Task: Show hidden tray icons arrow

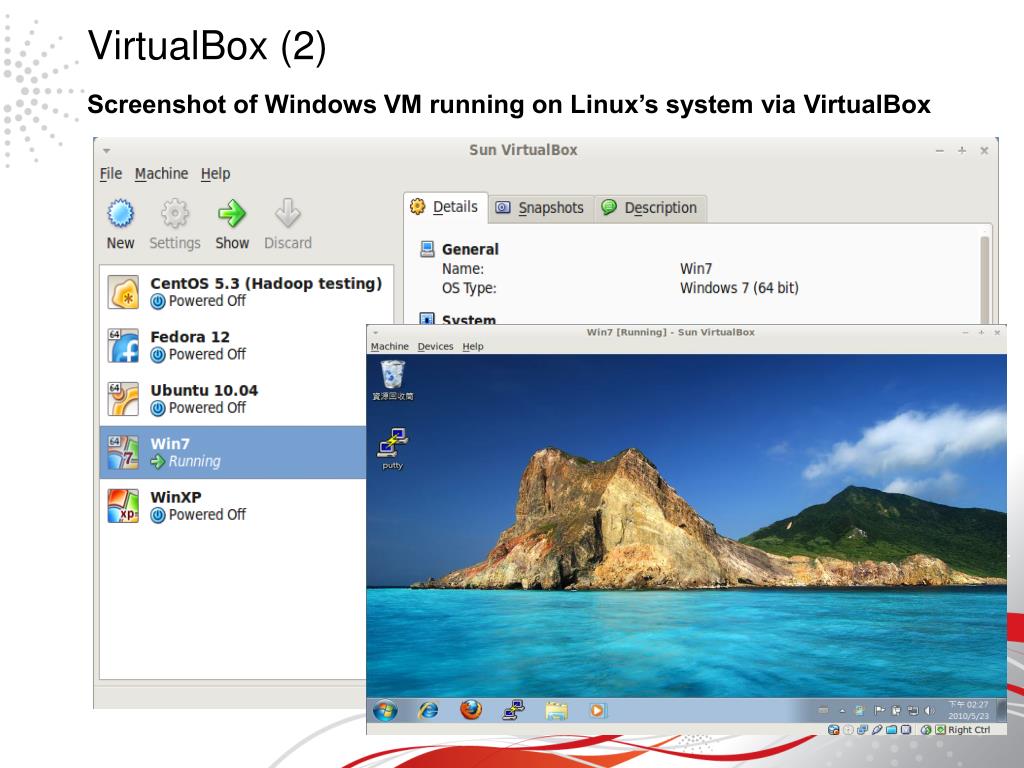Action: pos(842,711)
